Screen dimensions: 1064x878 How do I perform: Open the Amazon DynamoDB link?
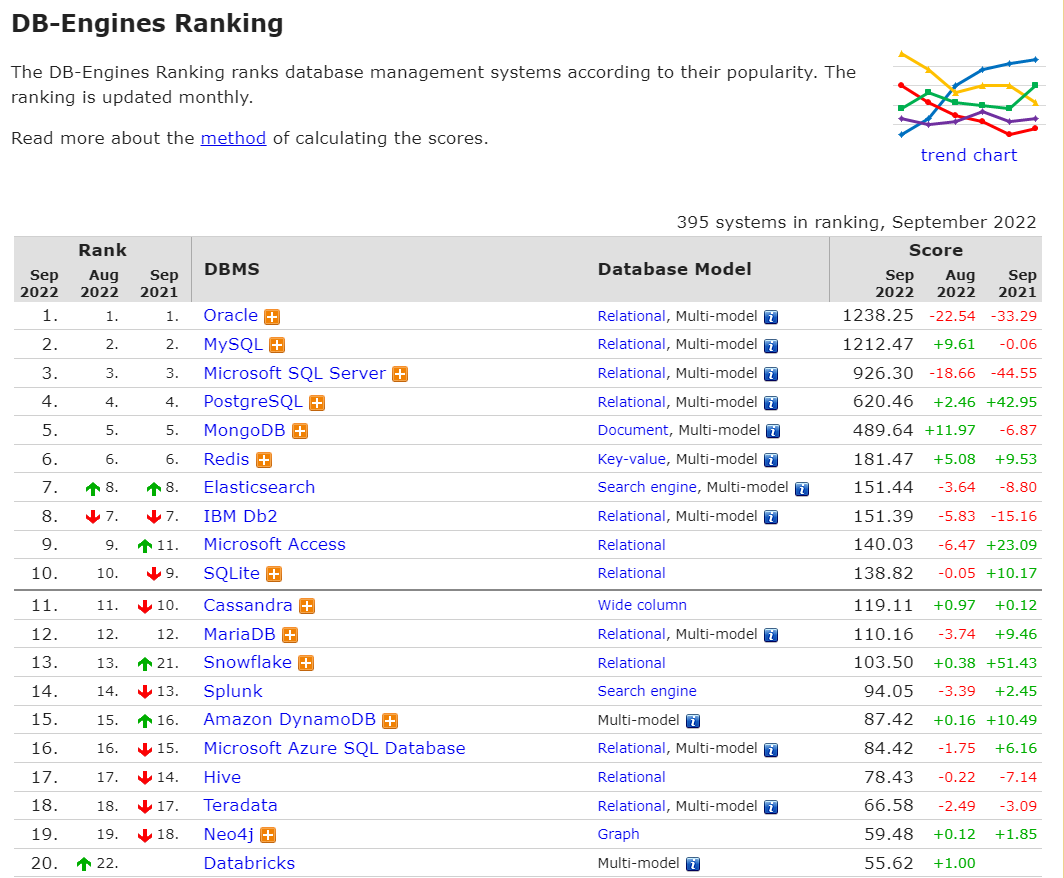pyautogui.click(x=290, y=719)
